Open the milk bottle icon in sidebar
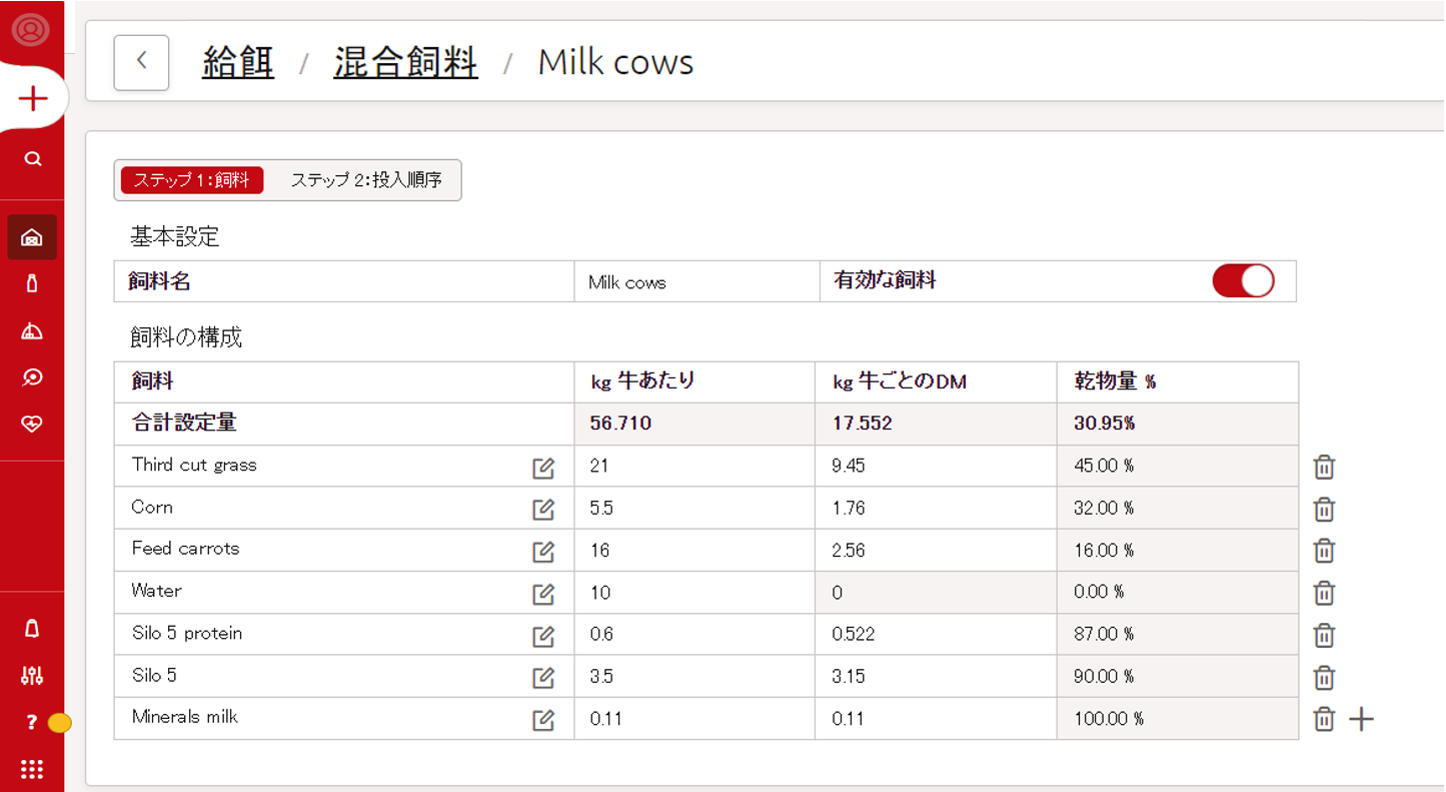This screenshot has height=792, width=1446. click(32, 284)
